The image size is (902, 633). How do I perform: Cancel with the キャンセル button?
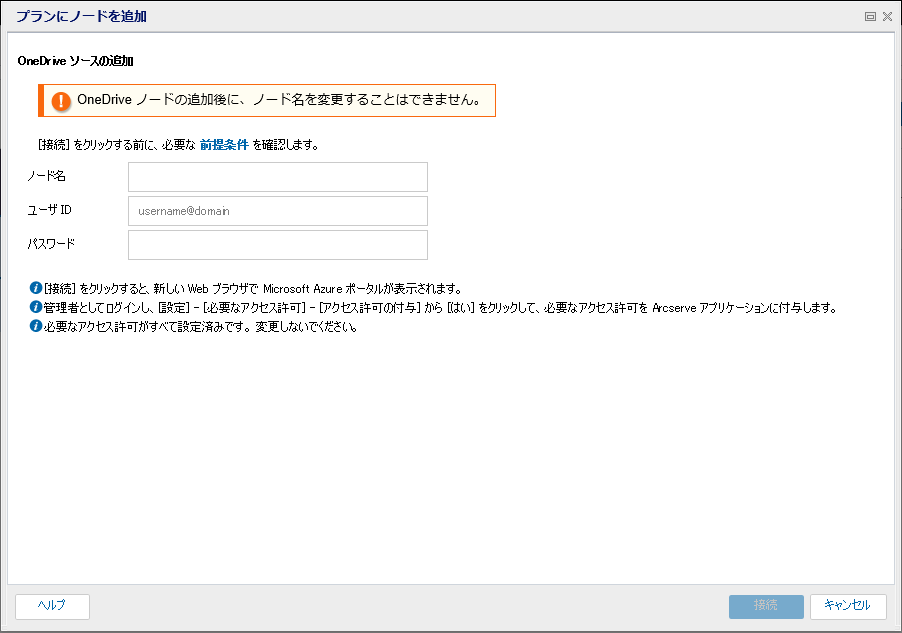point(848,607)
